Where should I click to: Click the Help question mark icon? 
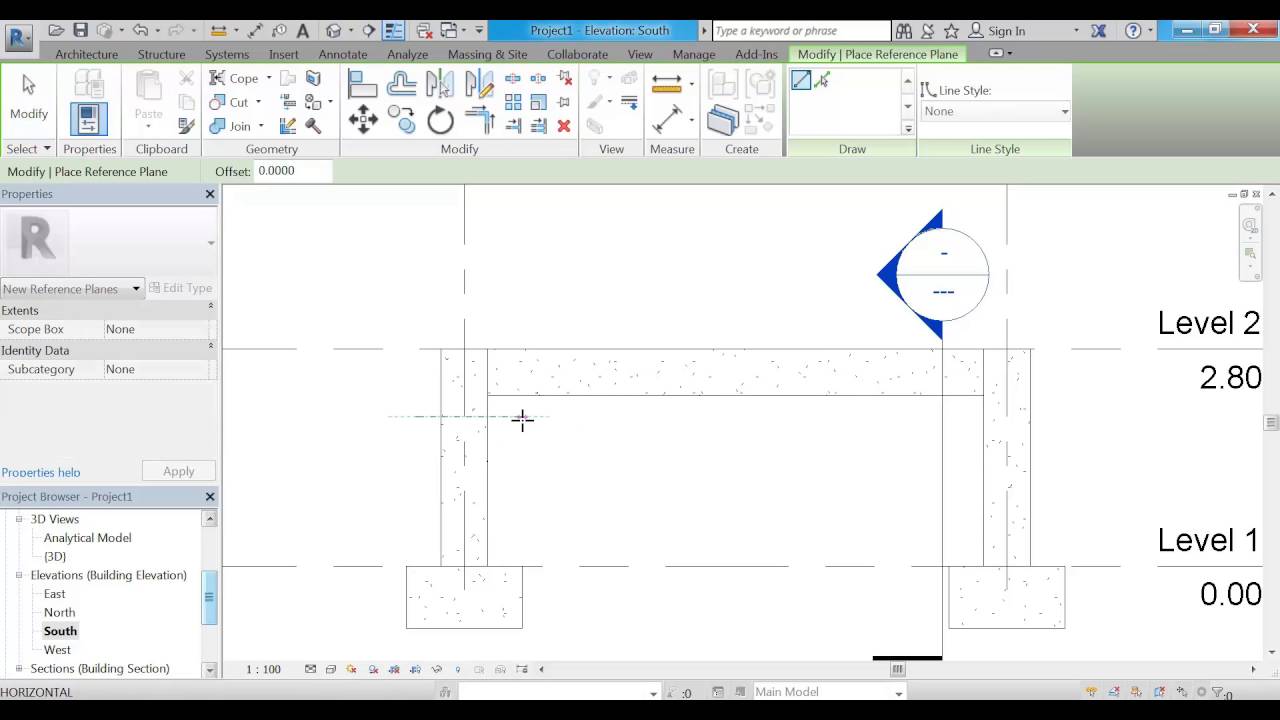[1133, 31]
